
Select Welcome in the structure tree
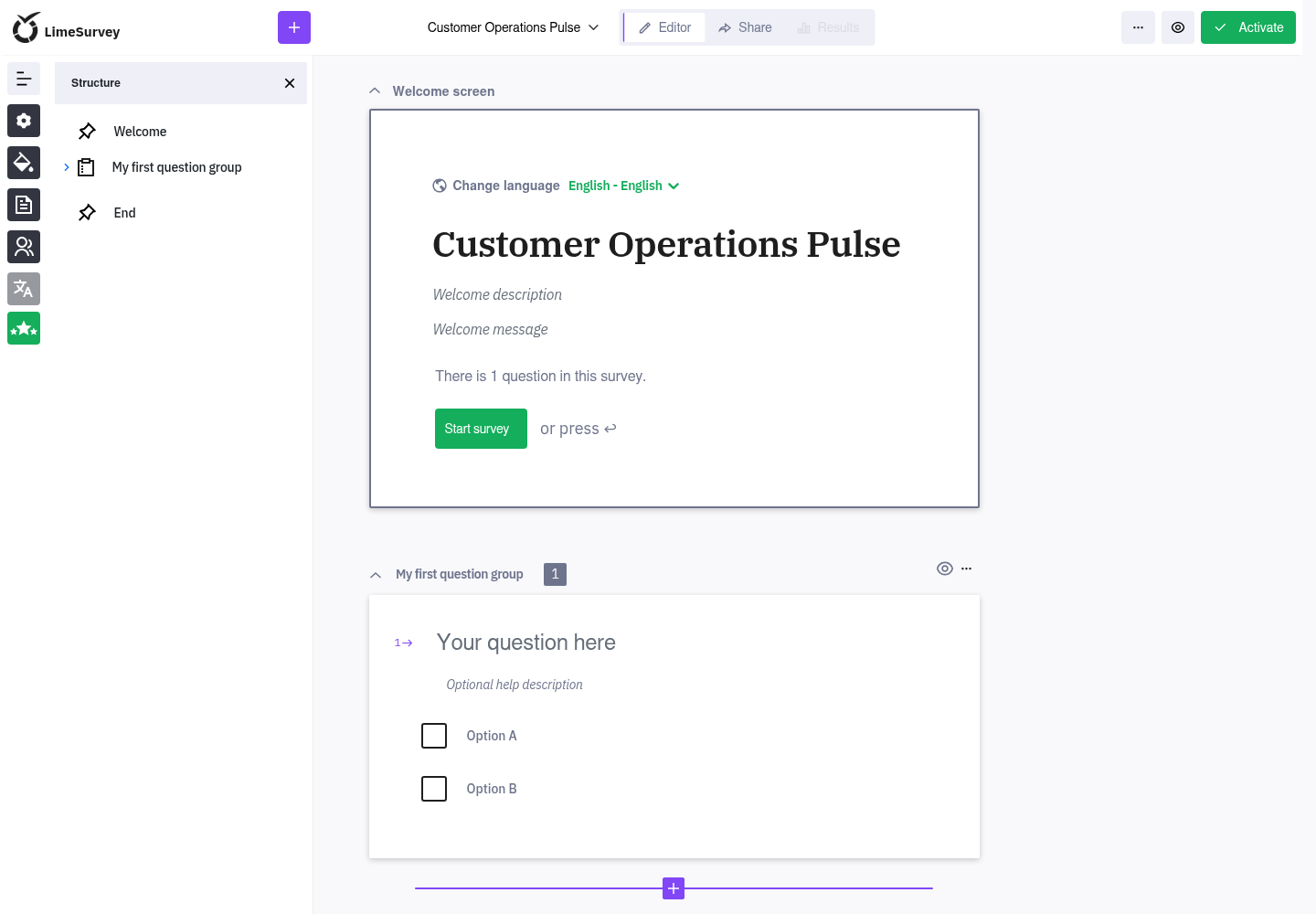(140, 132)
